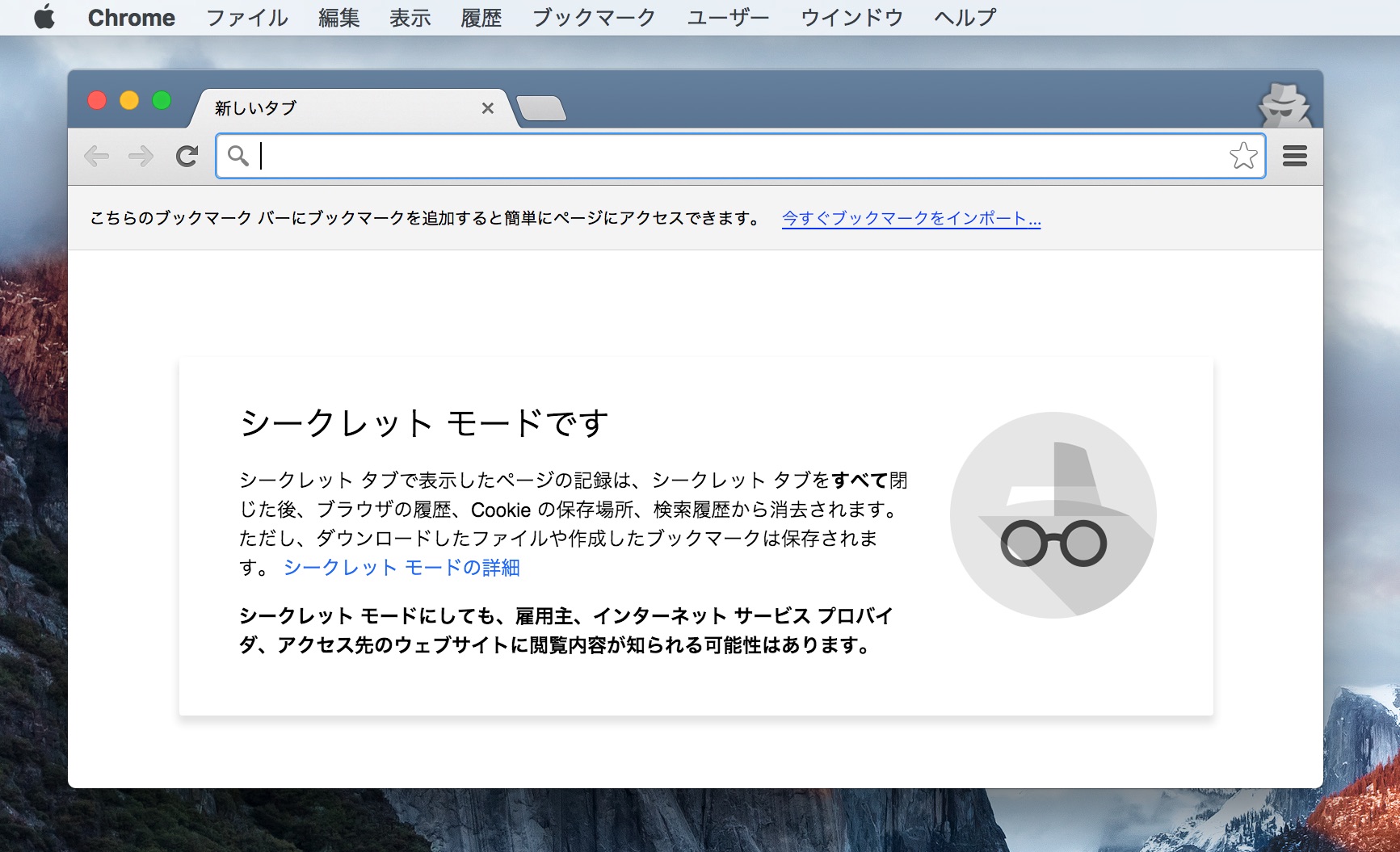Bookmark this page with the star icon
The height and width of the screenshot is (852, 1400).
click(x=1243, y=156)
